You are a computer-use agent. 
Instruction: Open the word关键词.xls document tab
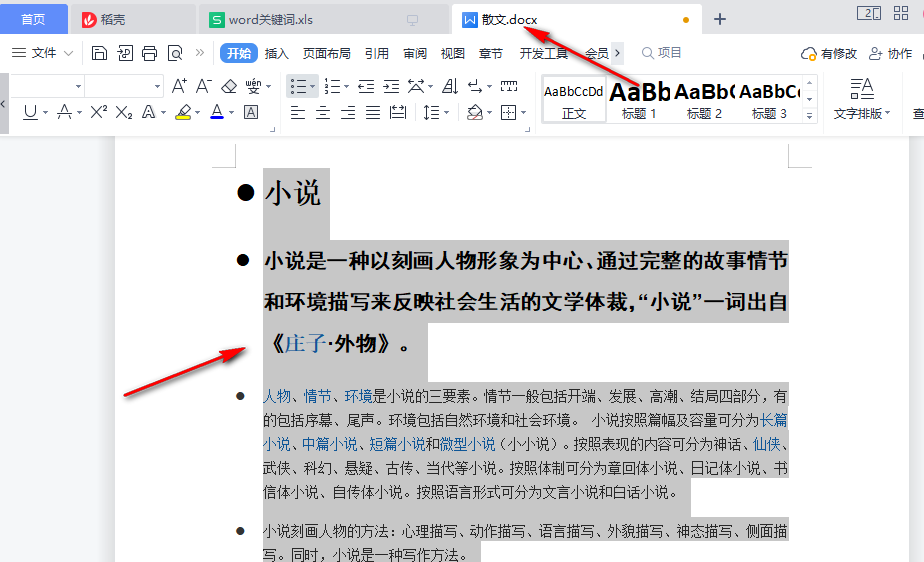click(270, 19)
